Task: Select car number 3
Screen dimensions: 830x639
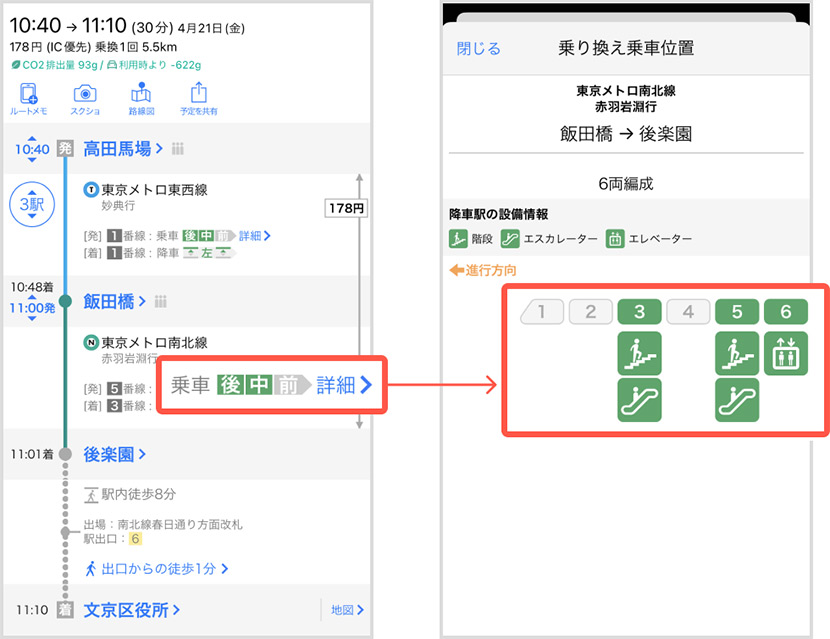Action: click(x=639, y=312)
